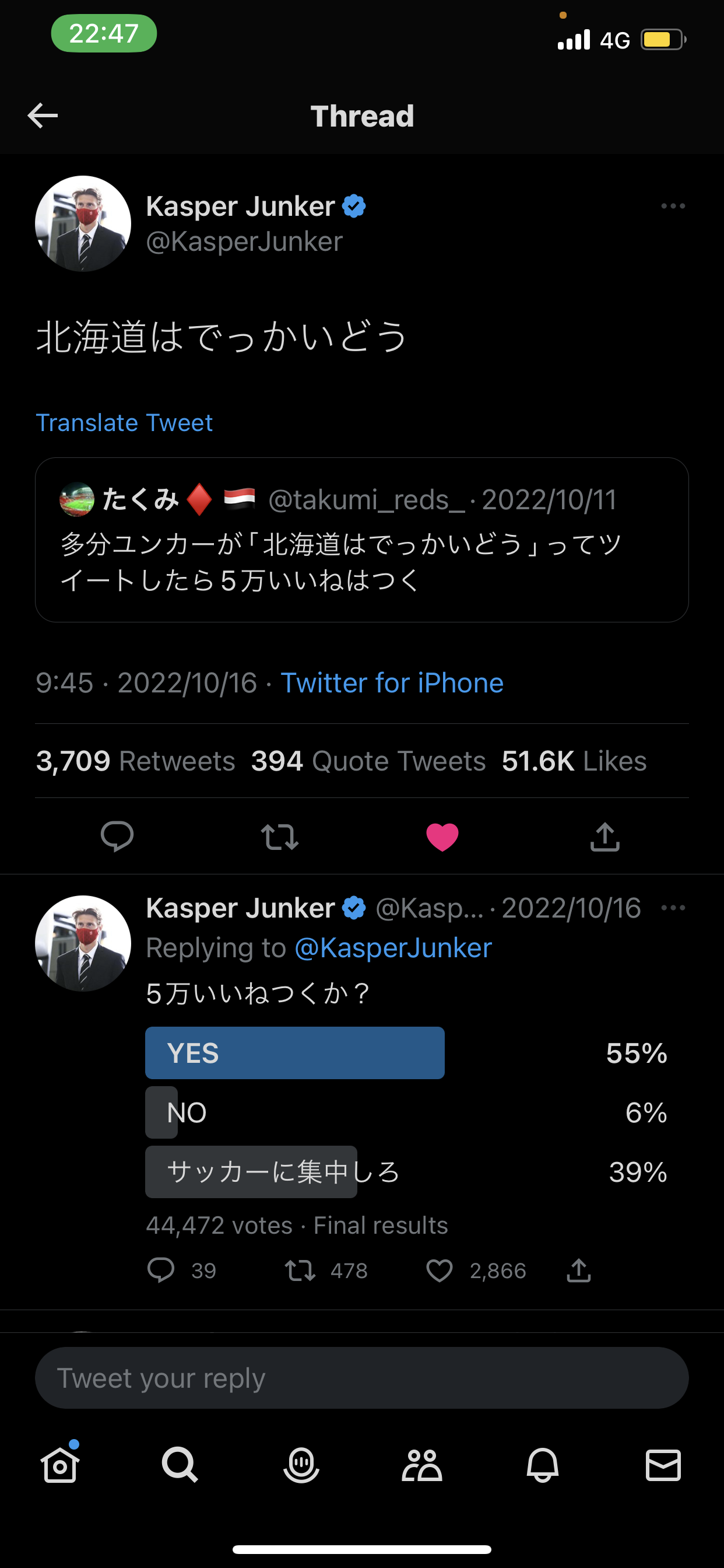Screen dimensions: 724x1568
Task: Share main tweet via upload icon
Action: [x=604, y=836]
